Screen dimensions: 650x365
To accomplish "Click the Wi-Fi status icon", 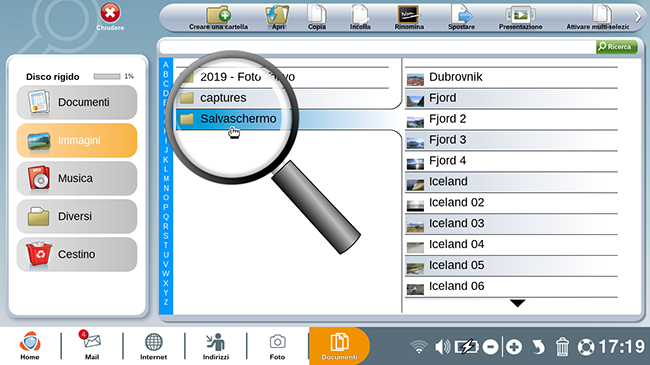I will [x=419, y=346].
